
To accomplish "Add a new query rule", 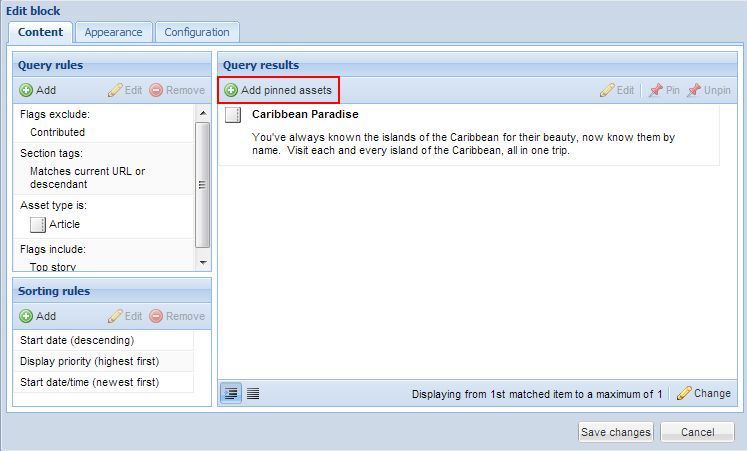I will point(38,90).
